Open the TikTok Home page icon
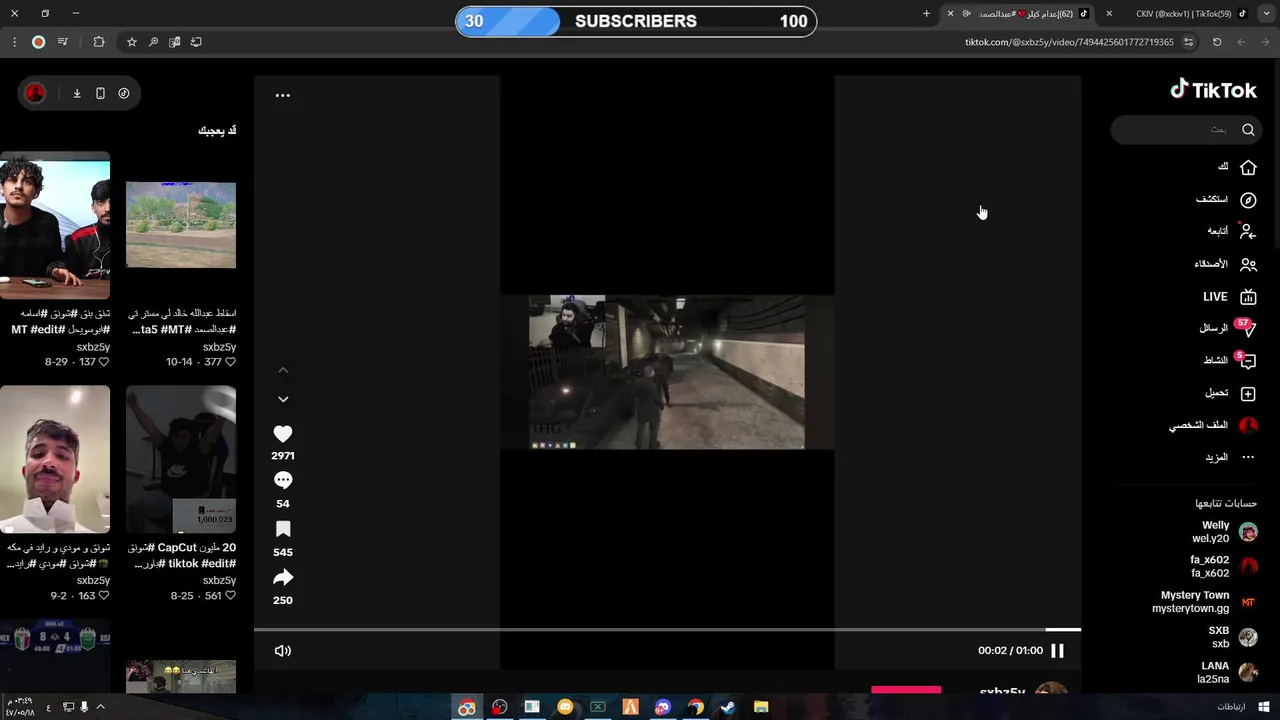1280x720 pixels. pos(1248,167)
